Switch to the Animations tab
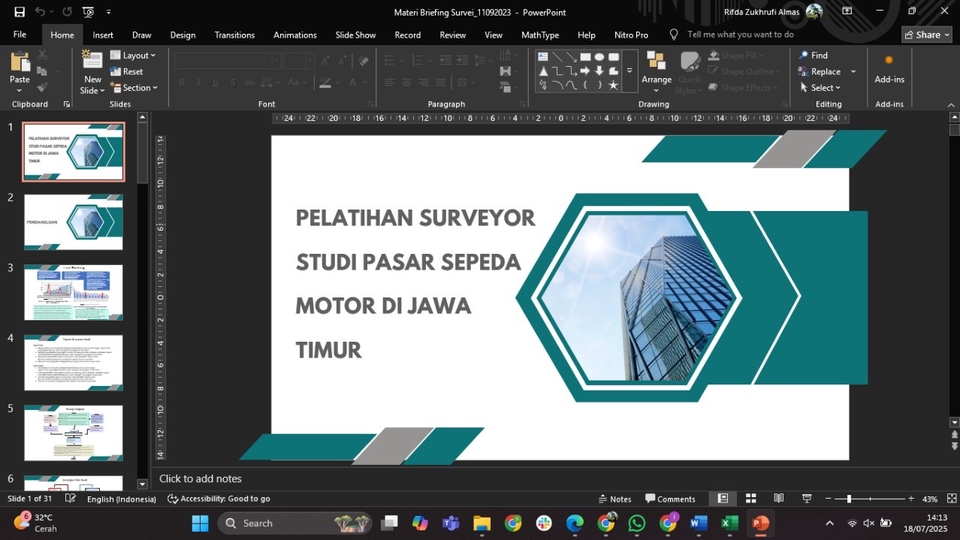The height and width of the screenshot is (540, 960). tap(295, 35)
